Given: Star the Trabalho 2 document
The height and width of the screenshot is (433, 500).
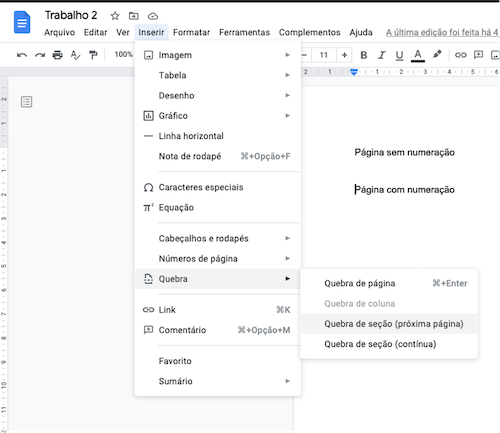Looking at the screenshot, I should 115,16.
